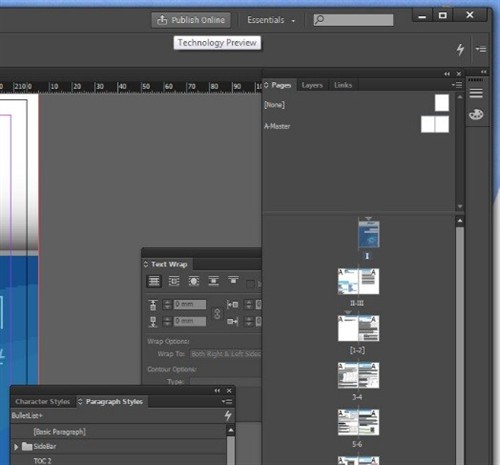Expand the right dock panels
Image resolution: width=500 pixels, height=465 pixels.
(484, 72)
